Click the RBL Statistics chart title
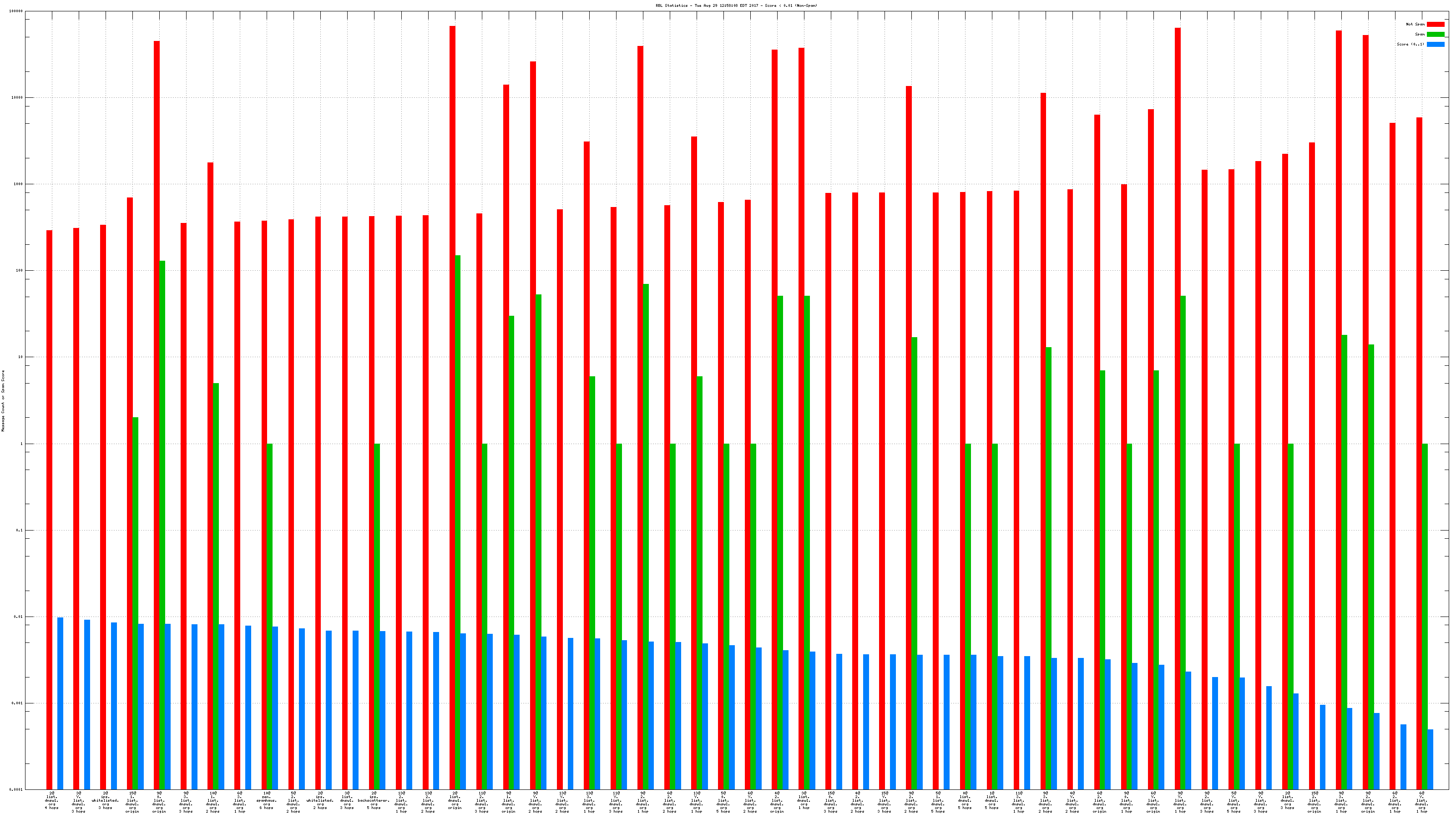 click(x=736, y=5)
